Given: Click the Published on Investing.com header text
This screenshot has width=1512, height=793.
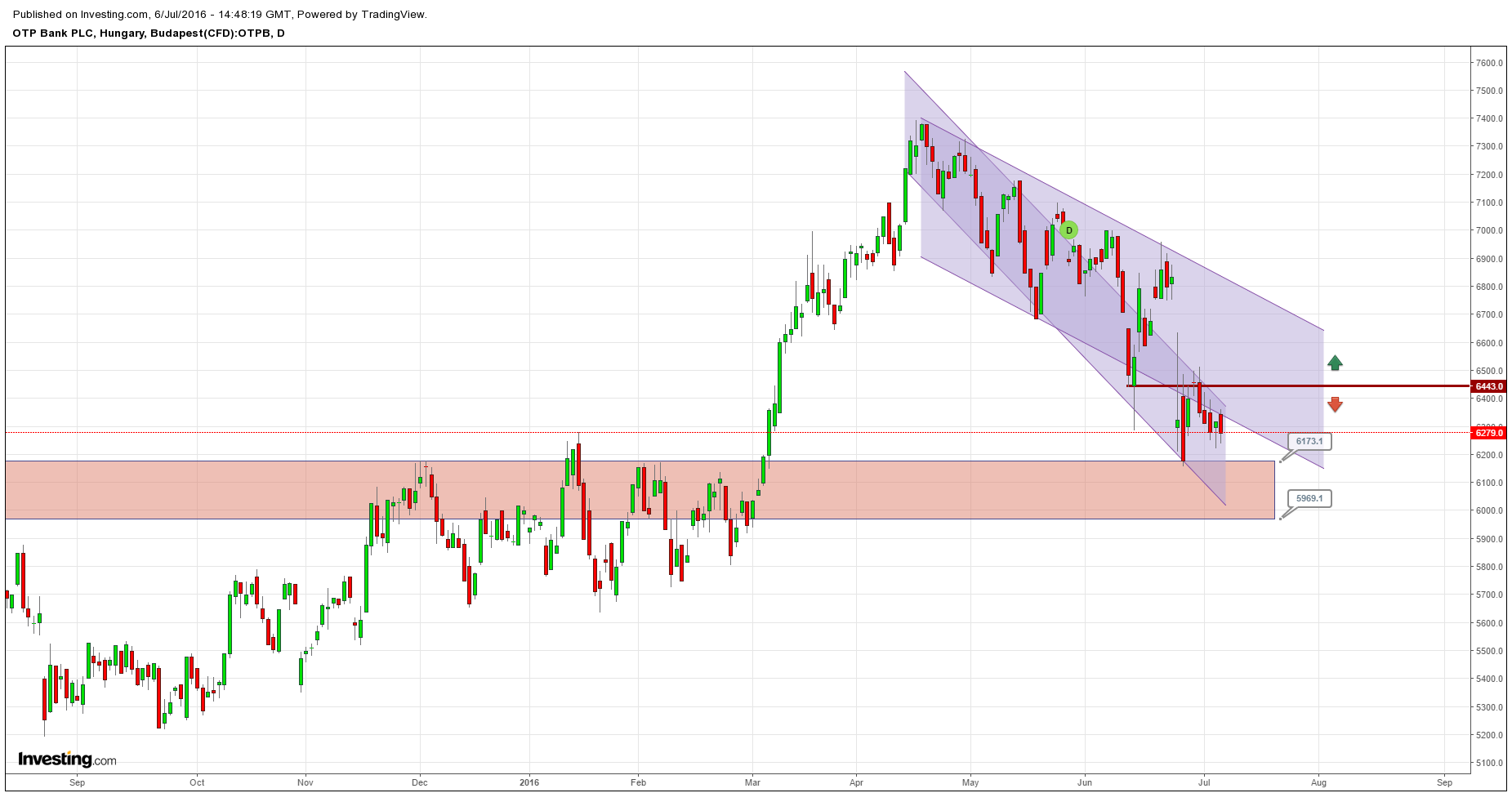Looking at the screenshot, I should (220, 14).
